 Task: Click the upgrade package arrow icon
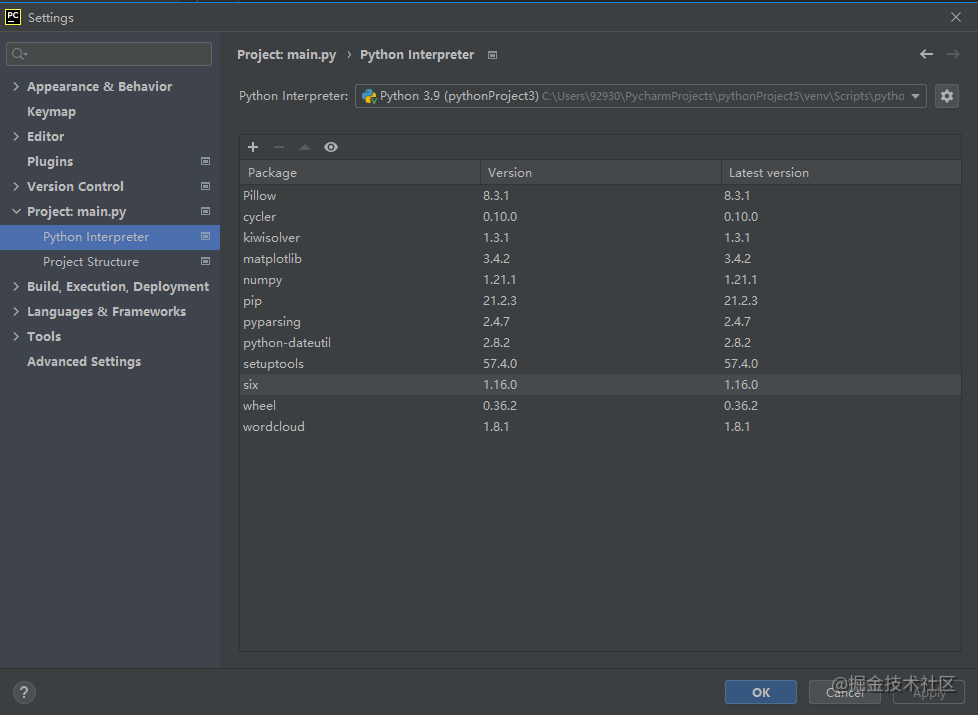[305, 147]
